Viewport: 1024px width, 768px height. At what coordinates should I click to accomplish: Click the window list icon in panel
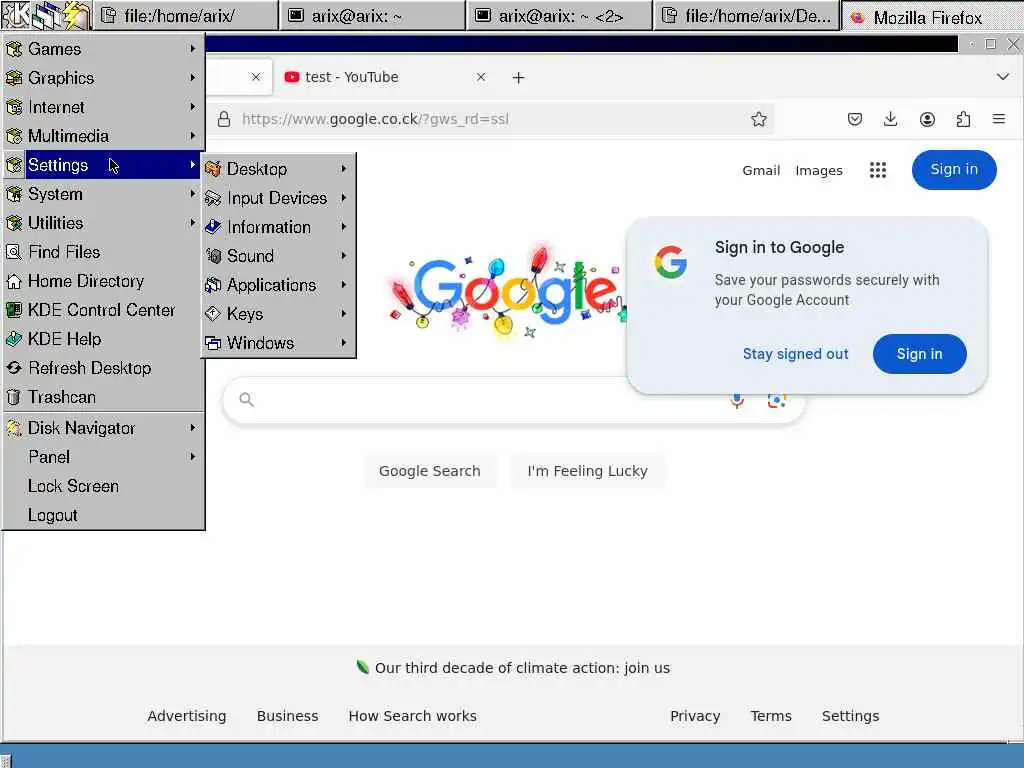(x=46, y=16)
